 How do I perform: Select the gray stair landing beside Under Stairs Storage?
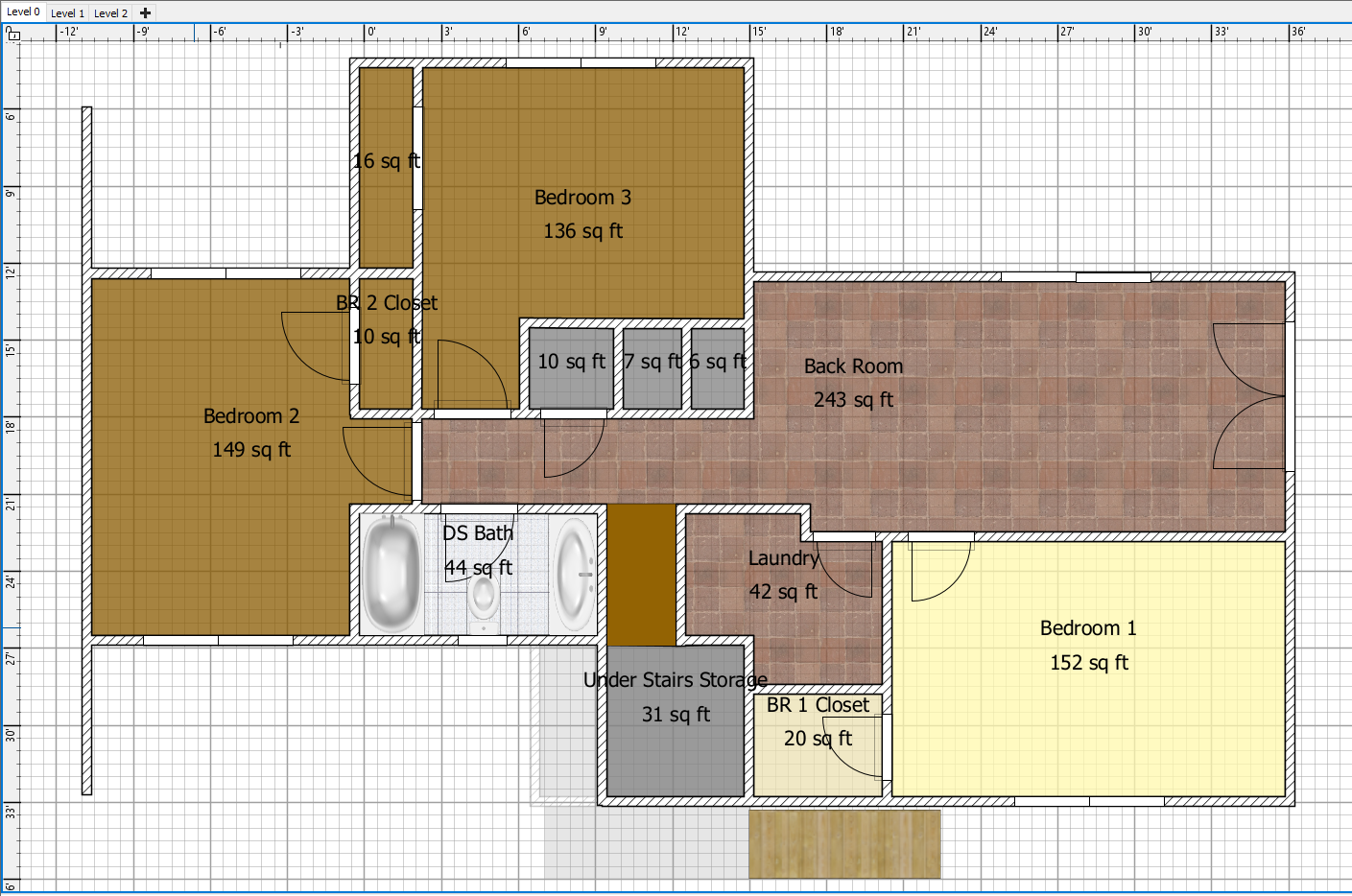point(568,720)
